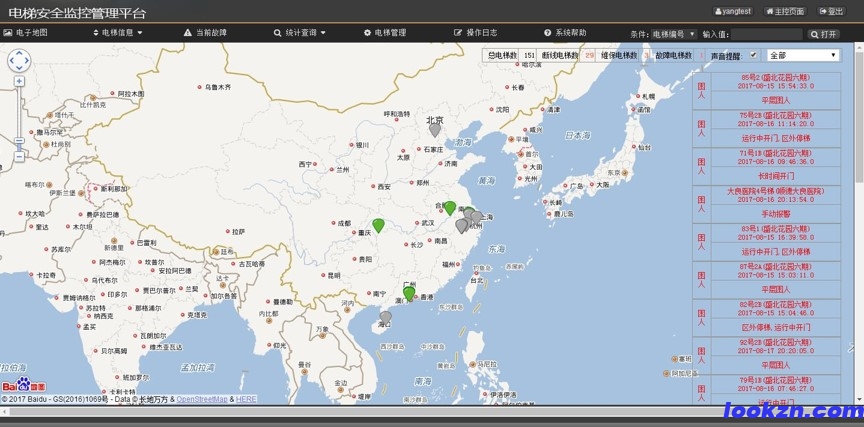864x427 pixels.
Task: Click the 输入值 text input field
Action: click(x=772, y=33)
